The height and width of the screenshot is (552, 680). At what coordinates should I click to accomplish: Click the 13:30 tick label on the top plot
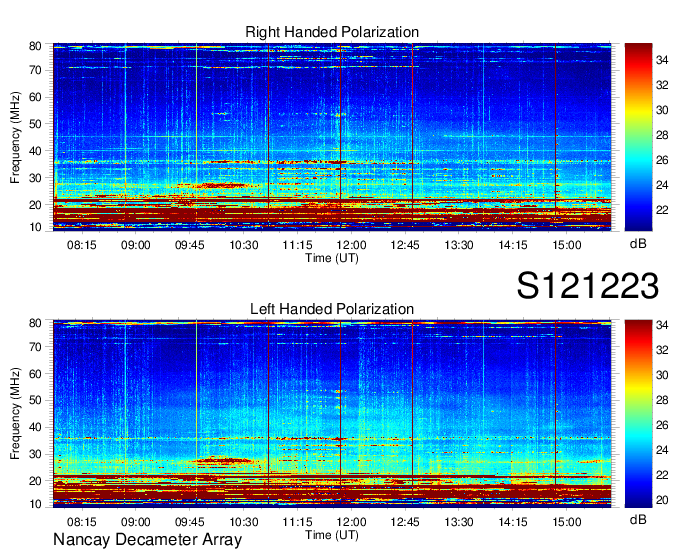tap(459, 245)
